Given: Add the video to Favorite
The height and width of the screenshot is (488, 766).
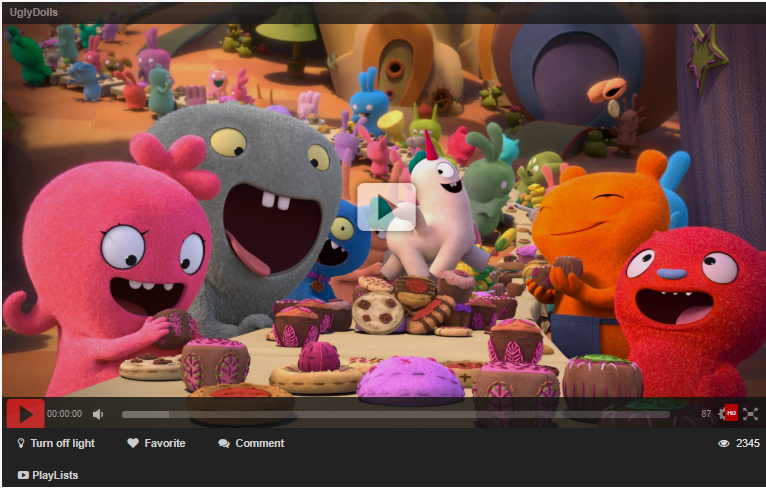Looking at the screenshot, I should coord(156,443).
